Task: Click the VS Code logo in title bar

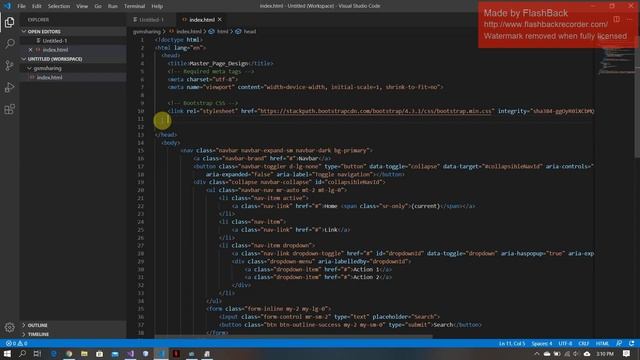Action: (x=7, y=6)
